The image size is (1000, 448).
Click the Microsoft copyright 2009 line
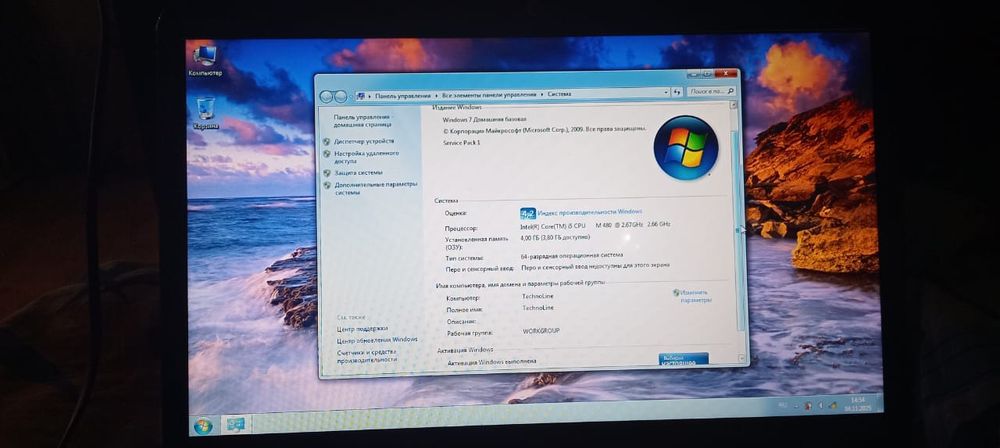pos(544,130)
